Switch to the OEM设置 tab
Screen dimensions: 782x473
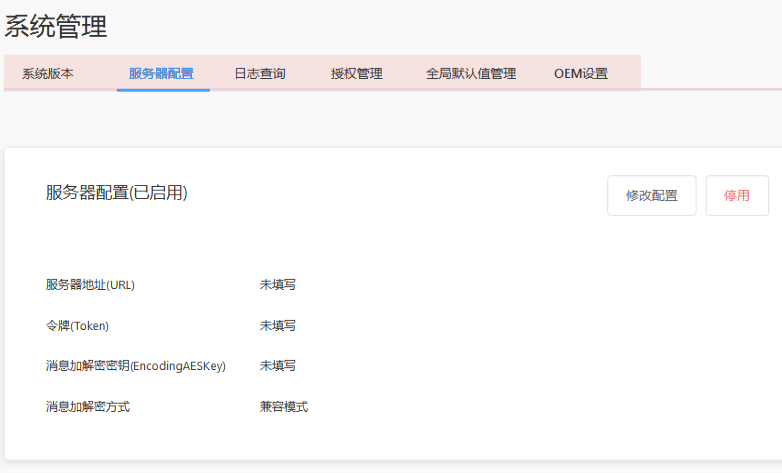point(581,73)
